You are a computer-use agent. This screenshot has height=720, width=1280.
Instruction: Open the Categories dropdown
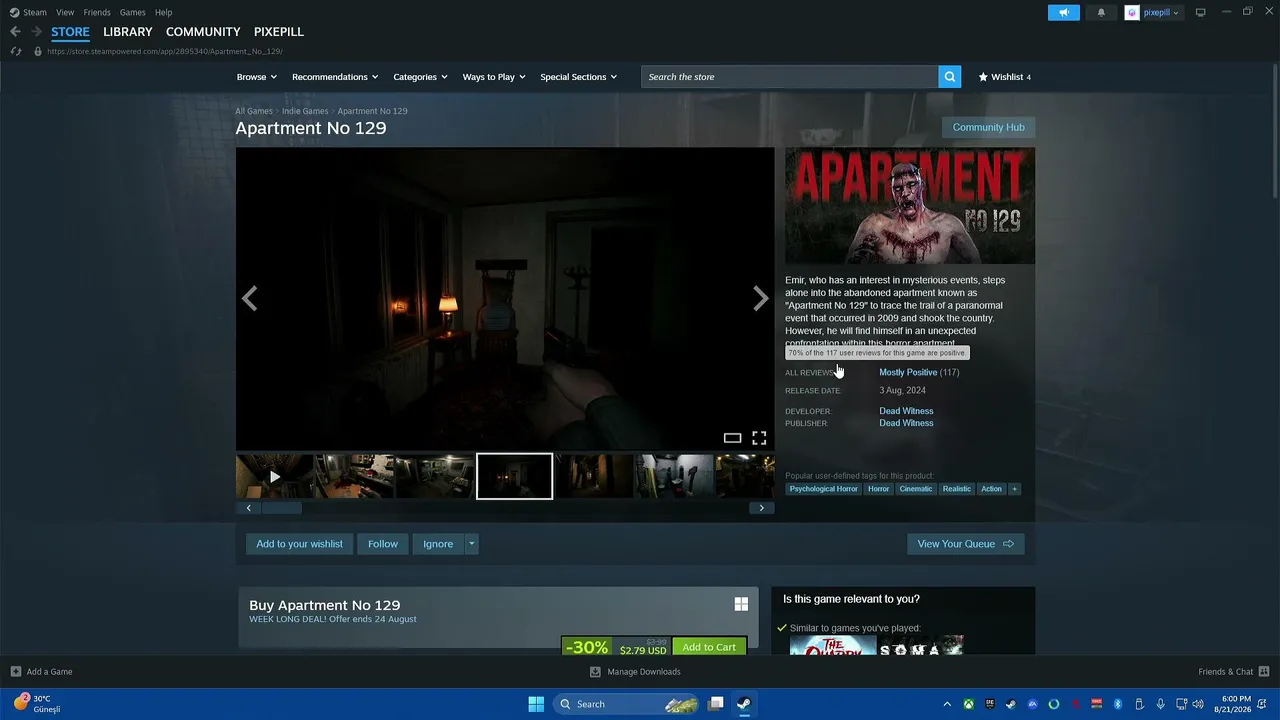click(420, 77)
